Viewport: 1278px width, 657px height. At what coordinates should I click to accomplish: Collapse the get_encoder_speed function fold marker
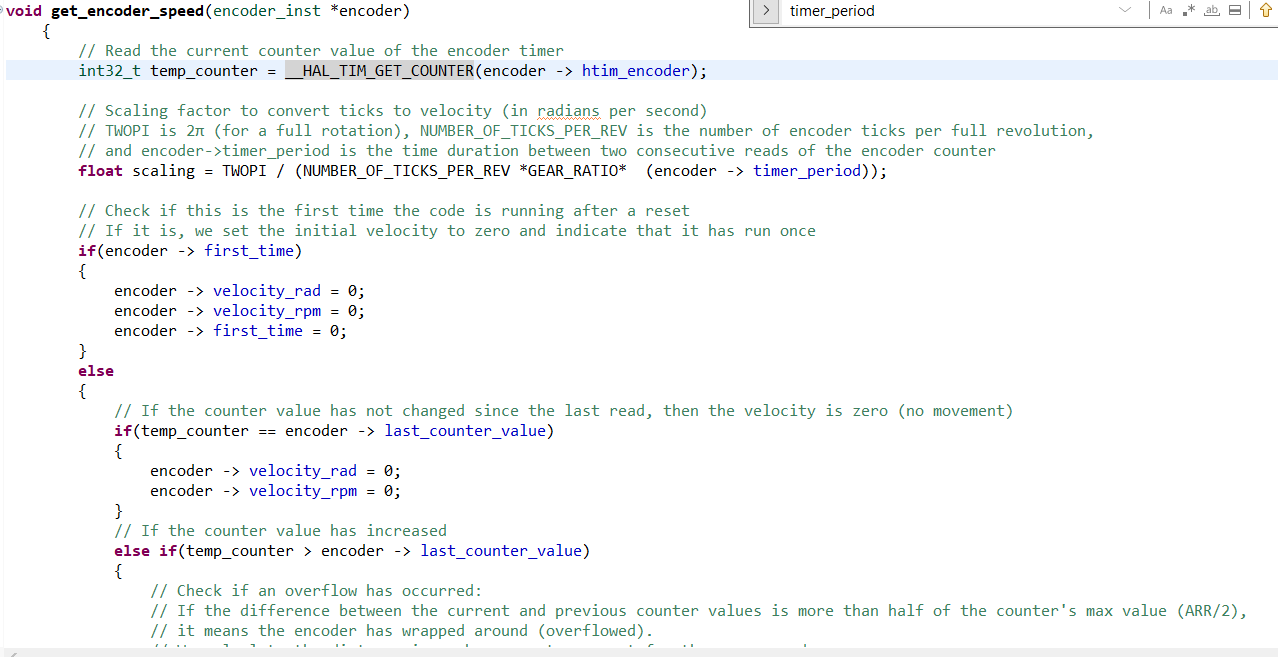pos(5,10)
